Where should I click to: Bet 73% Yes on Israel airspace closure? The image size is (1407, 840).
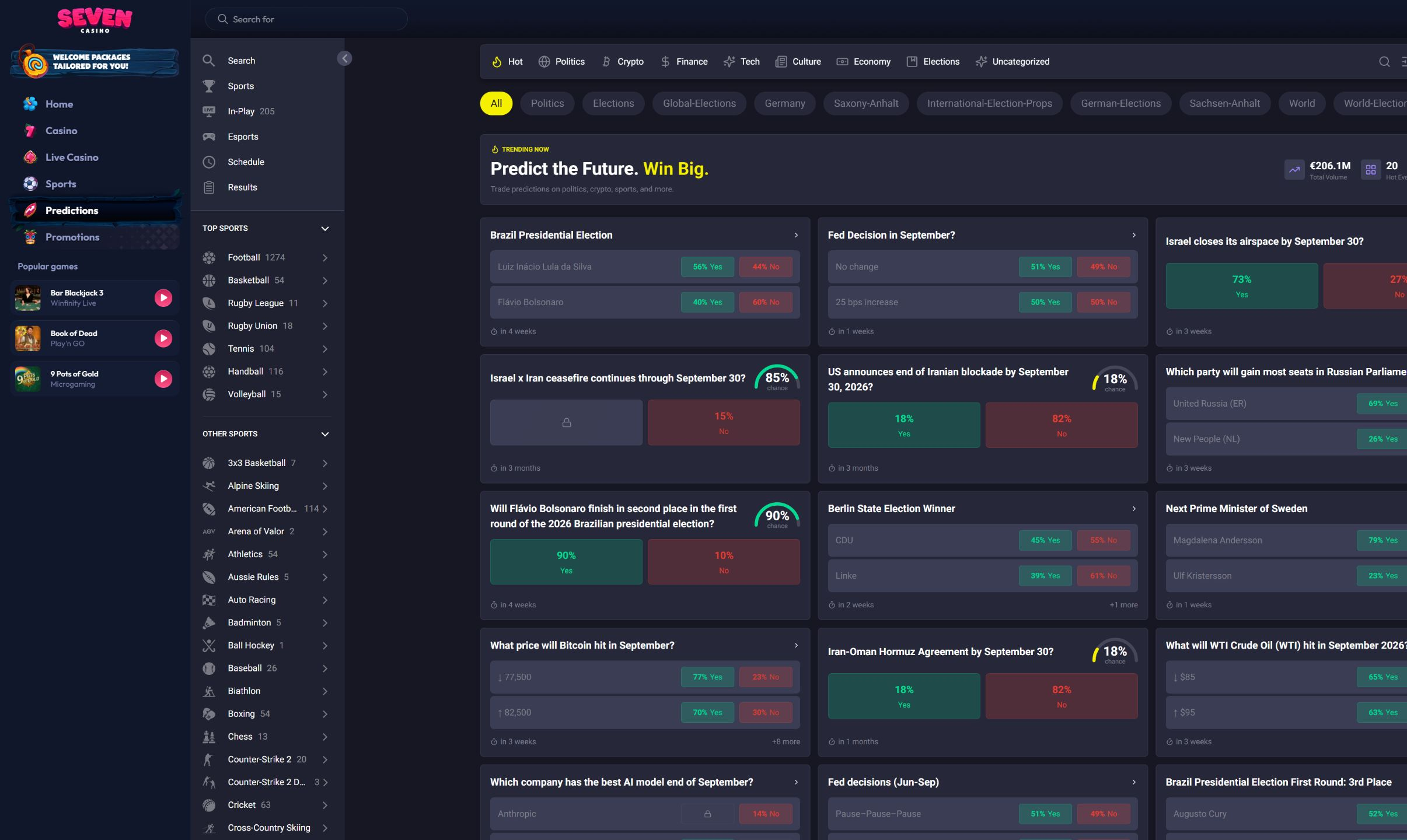tap(1242, 286)
